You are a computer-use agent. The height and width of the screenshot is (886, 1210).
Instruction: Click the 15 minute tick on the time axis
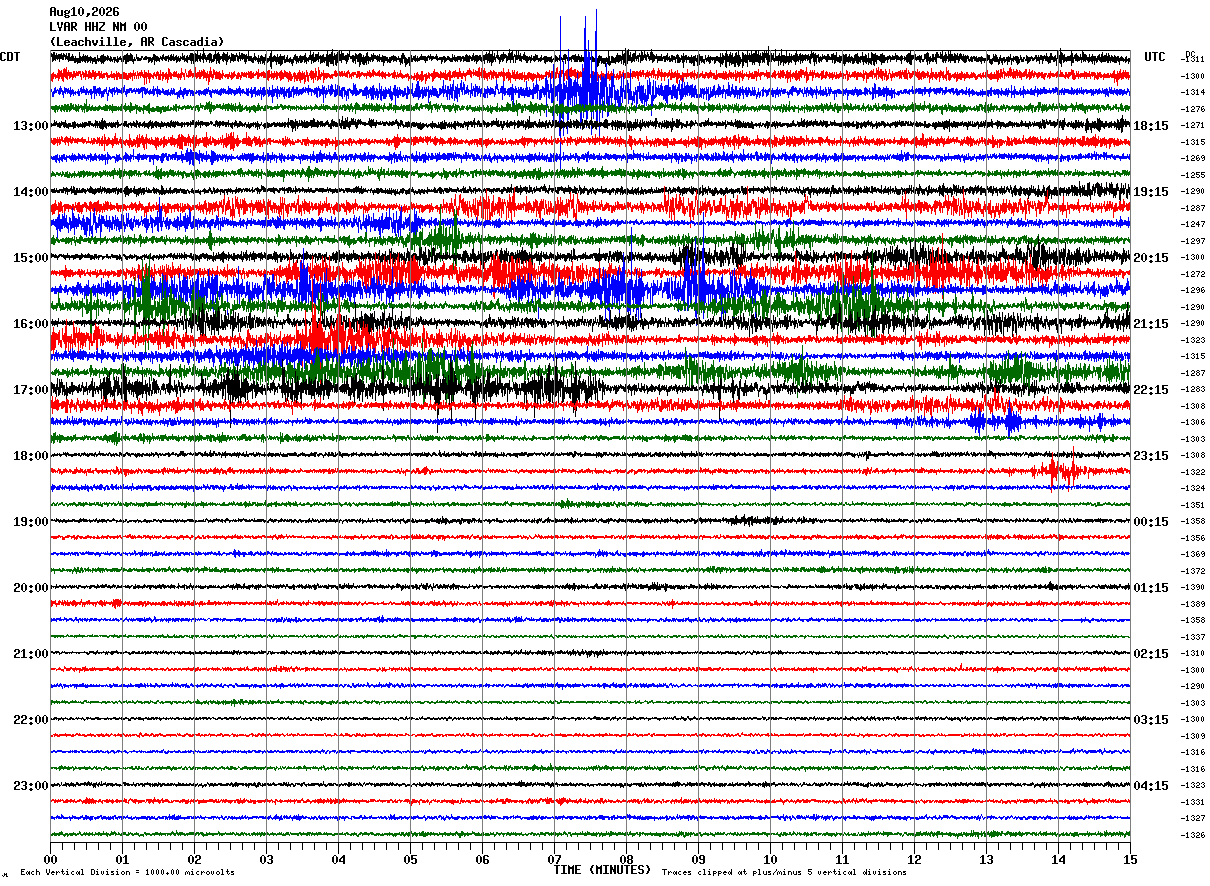(x=1130, y=859)
